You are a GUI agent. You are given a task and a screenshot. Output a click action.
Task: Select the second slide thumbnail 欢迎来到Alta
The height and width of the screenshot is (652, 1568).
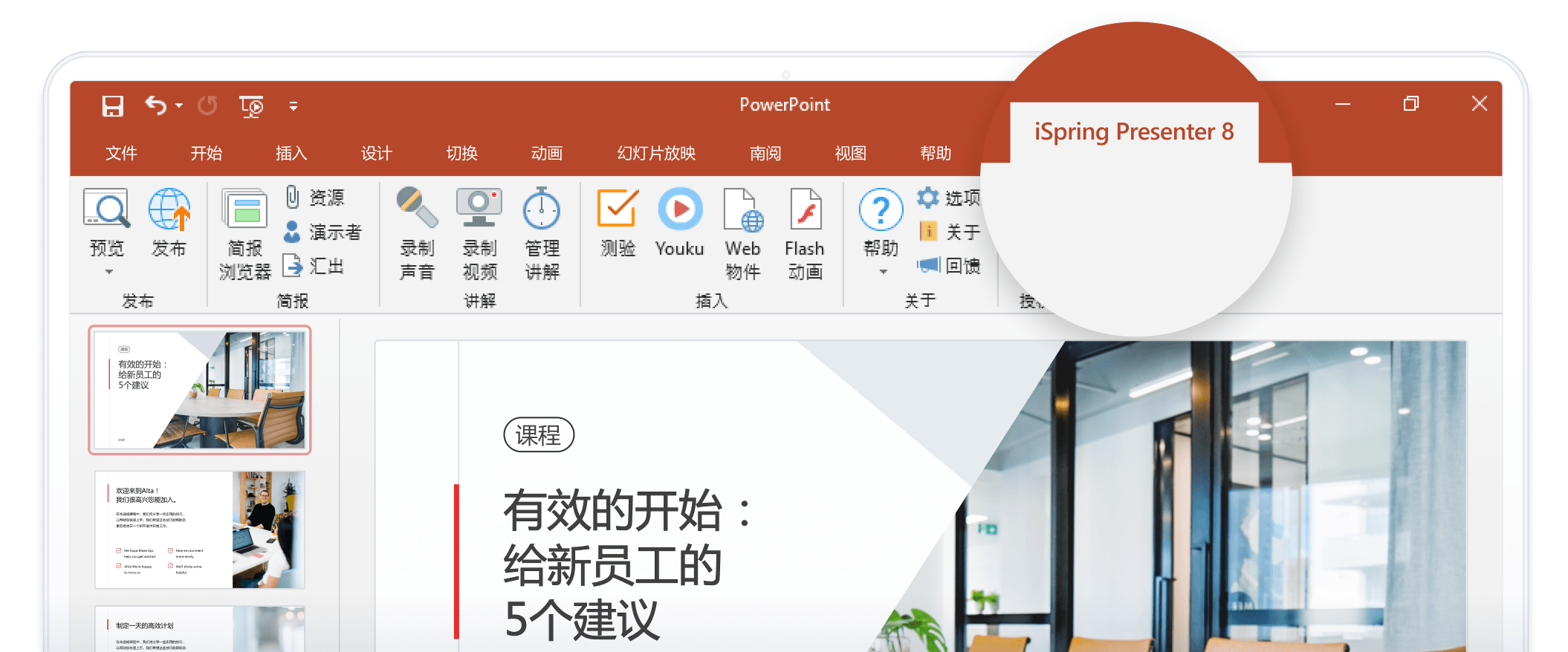(199, 529)
